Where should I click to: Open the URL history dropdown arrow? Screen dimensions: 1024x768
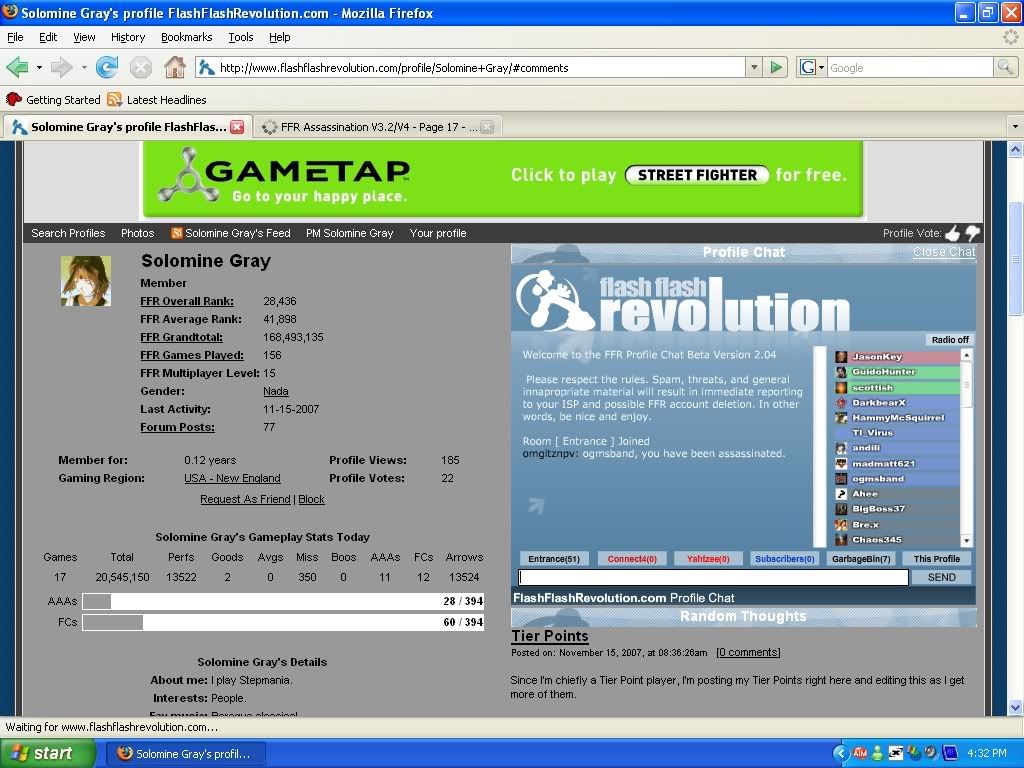click(754, 68)
